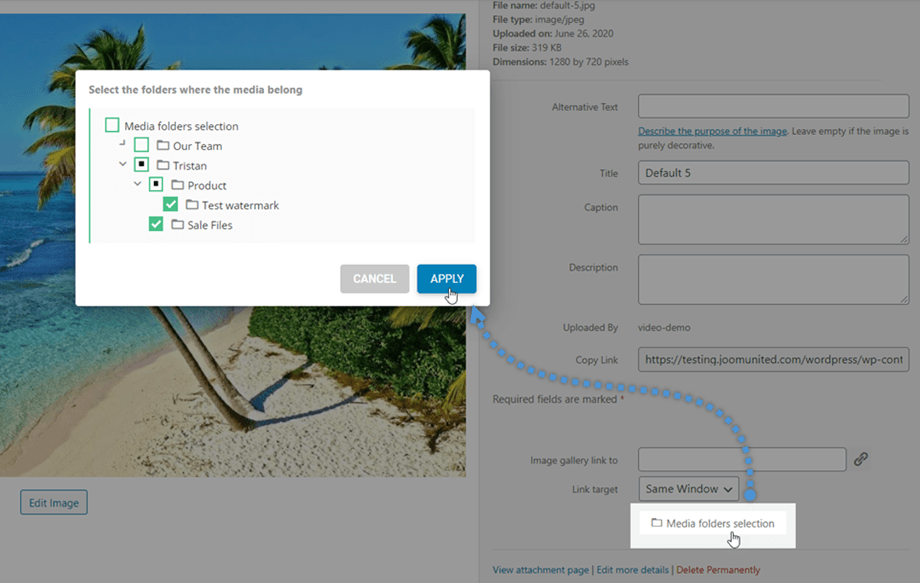Collapse the Product folder tree node
920x583 pixels.
pos(138,185)
